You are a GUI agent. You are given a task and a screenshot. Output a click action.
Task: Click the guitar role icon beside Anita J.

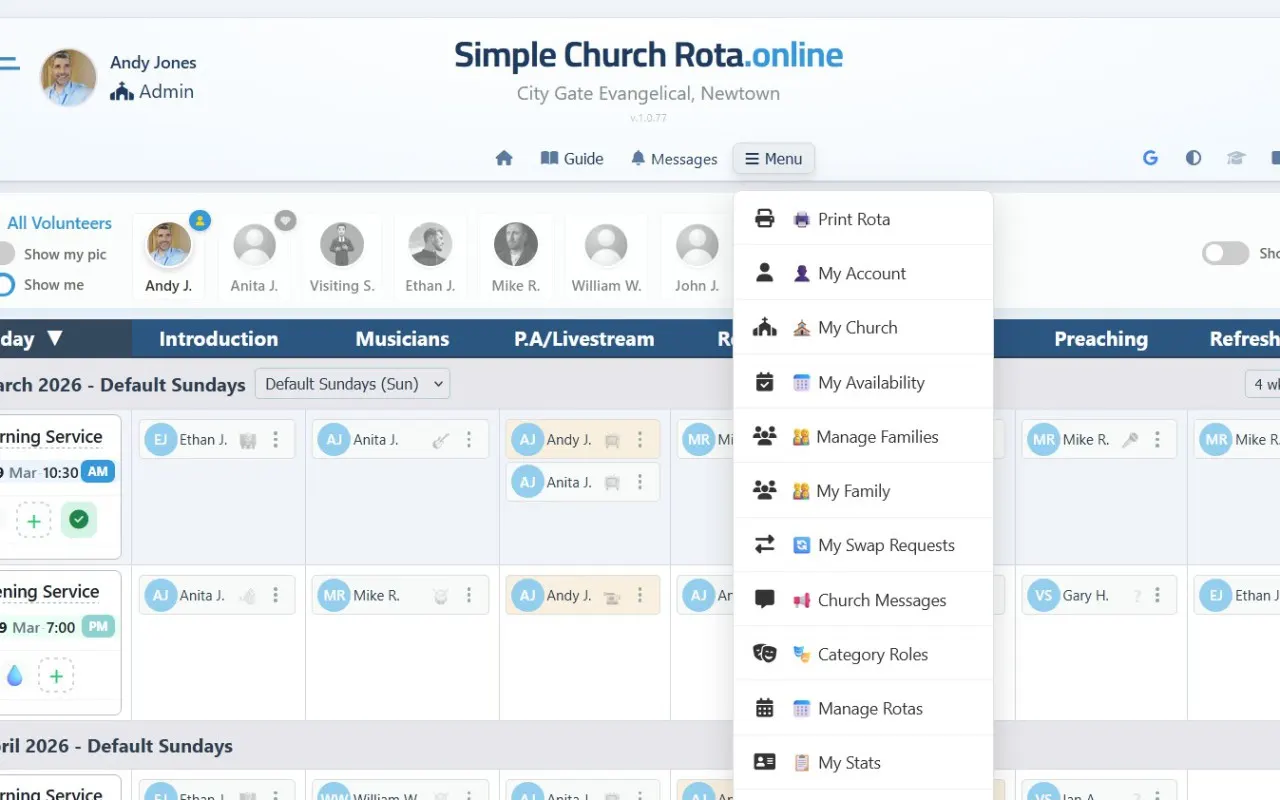click(440, 440)
